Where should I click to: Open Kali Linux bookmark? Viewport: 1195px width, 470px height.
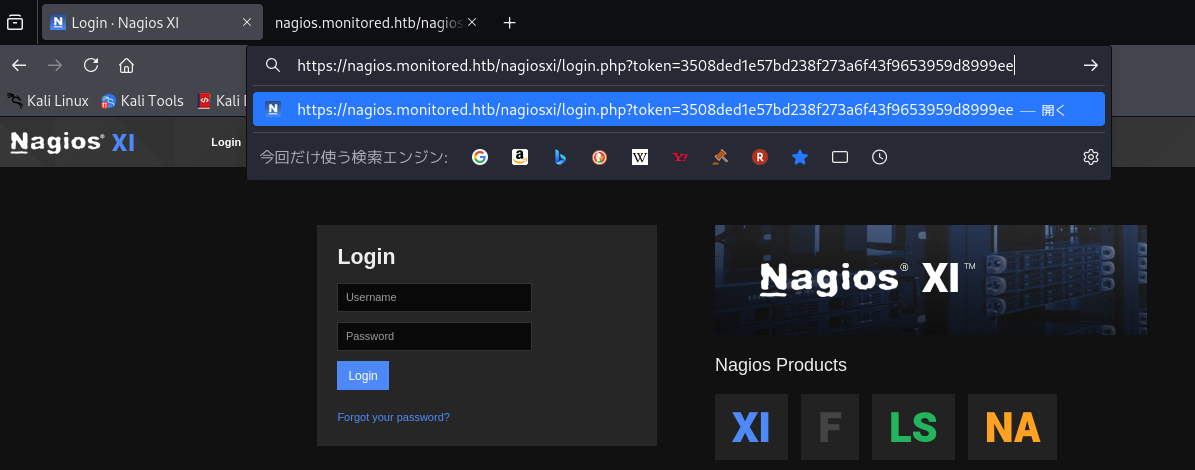pyautogui.click(x=48, y=101)
